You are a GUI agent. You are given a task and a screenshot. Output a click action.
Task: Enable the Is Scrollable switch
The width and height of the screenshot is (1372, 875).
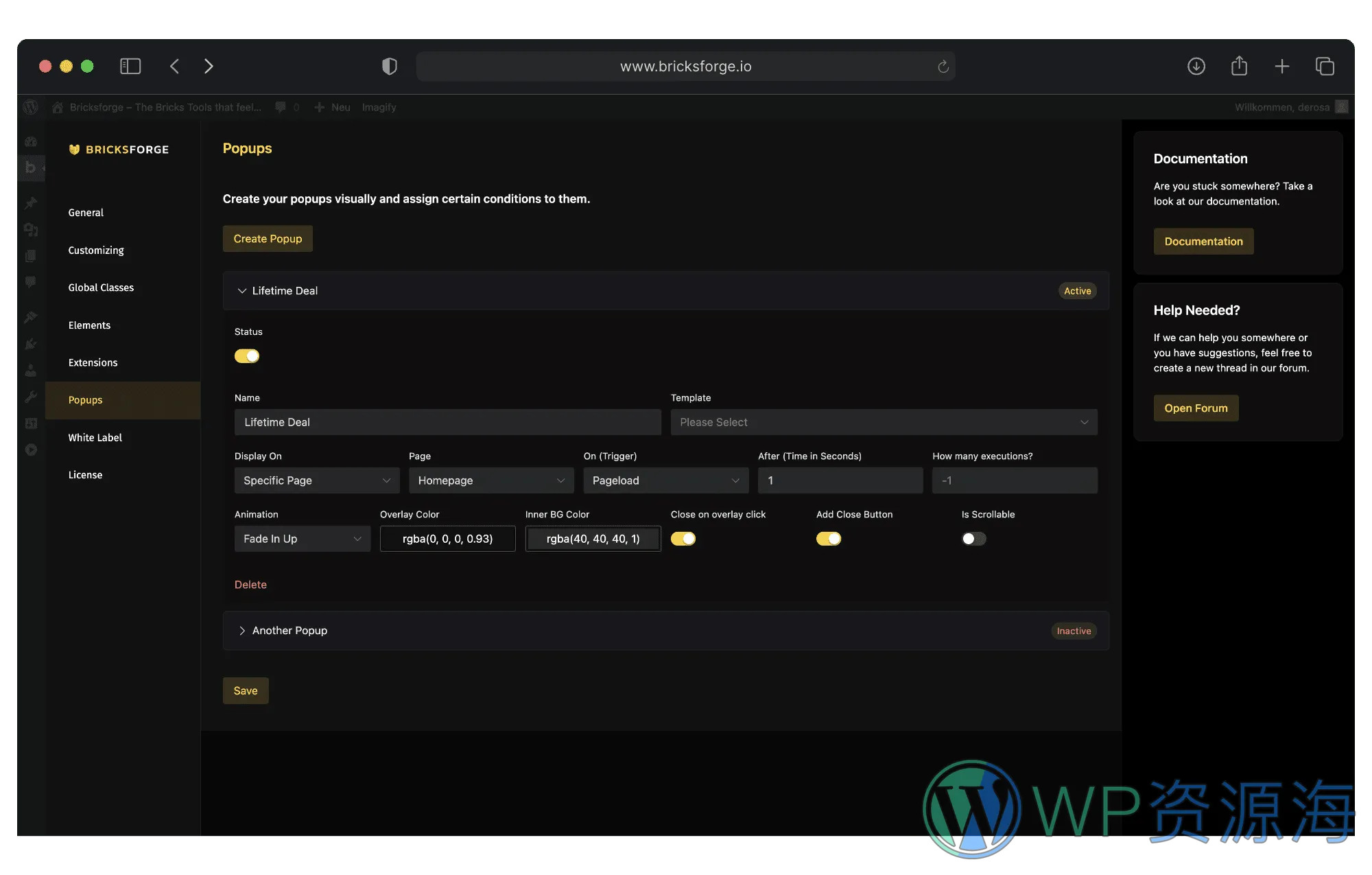[x=974, y=539]
